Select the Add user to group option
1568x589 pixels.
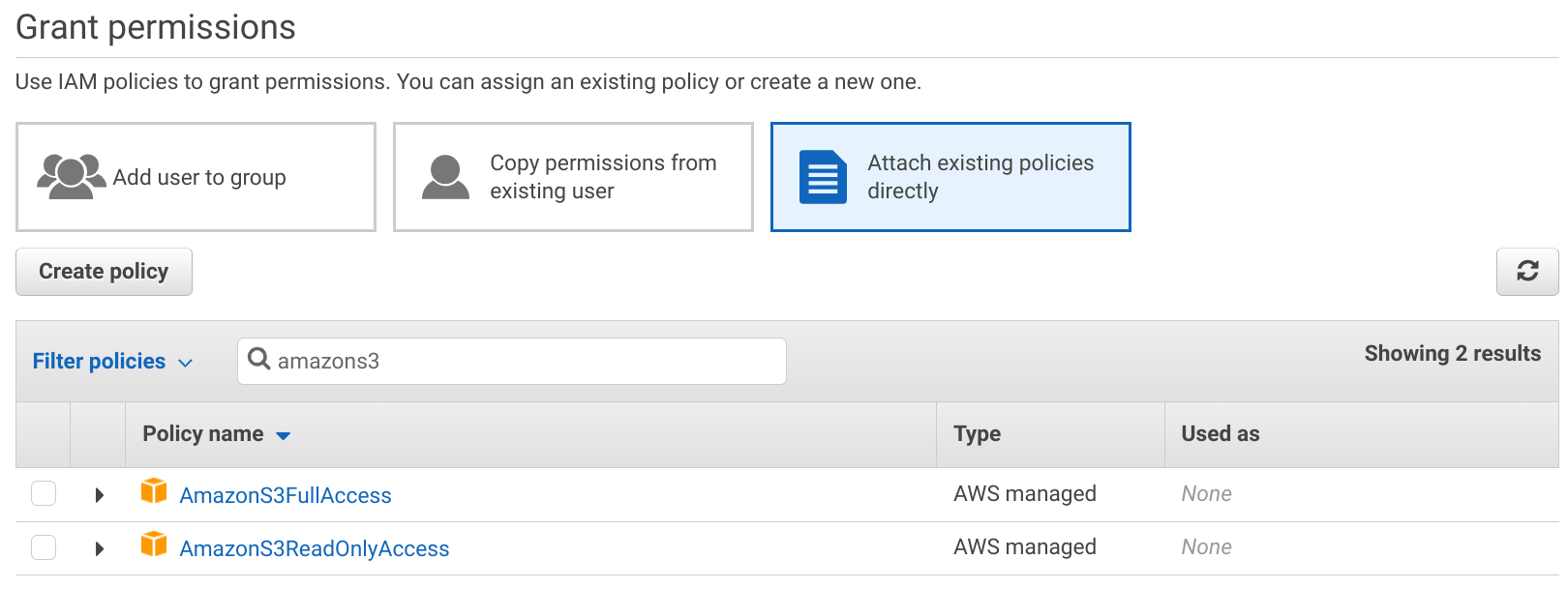click(x=196, y=177)
